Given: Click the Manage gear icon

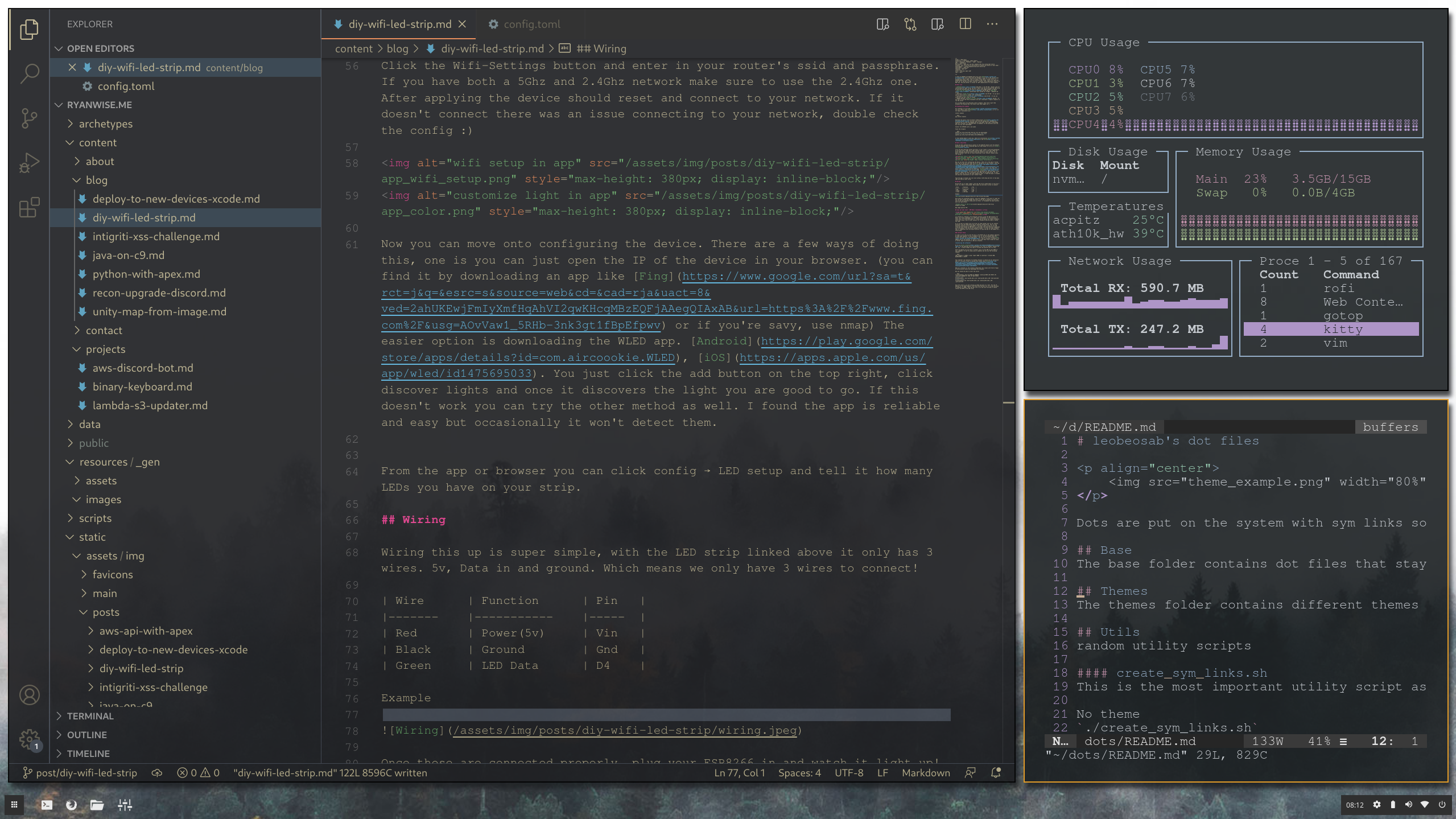Looking at the screenshot, I should coord(29,739).
